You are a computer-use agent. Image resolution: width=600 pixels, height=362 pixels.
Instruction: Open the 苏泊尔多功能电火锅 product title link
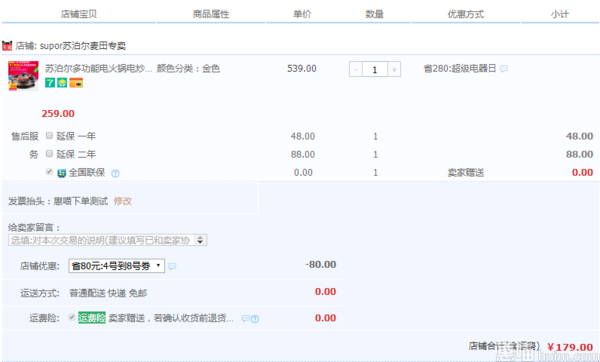(98, 68)
